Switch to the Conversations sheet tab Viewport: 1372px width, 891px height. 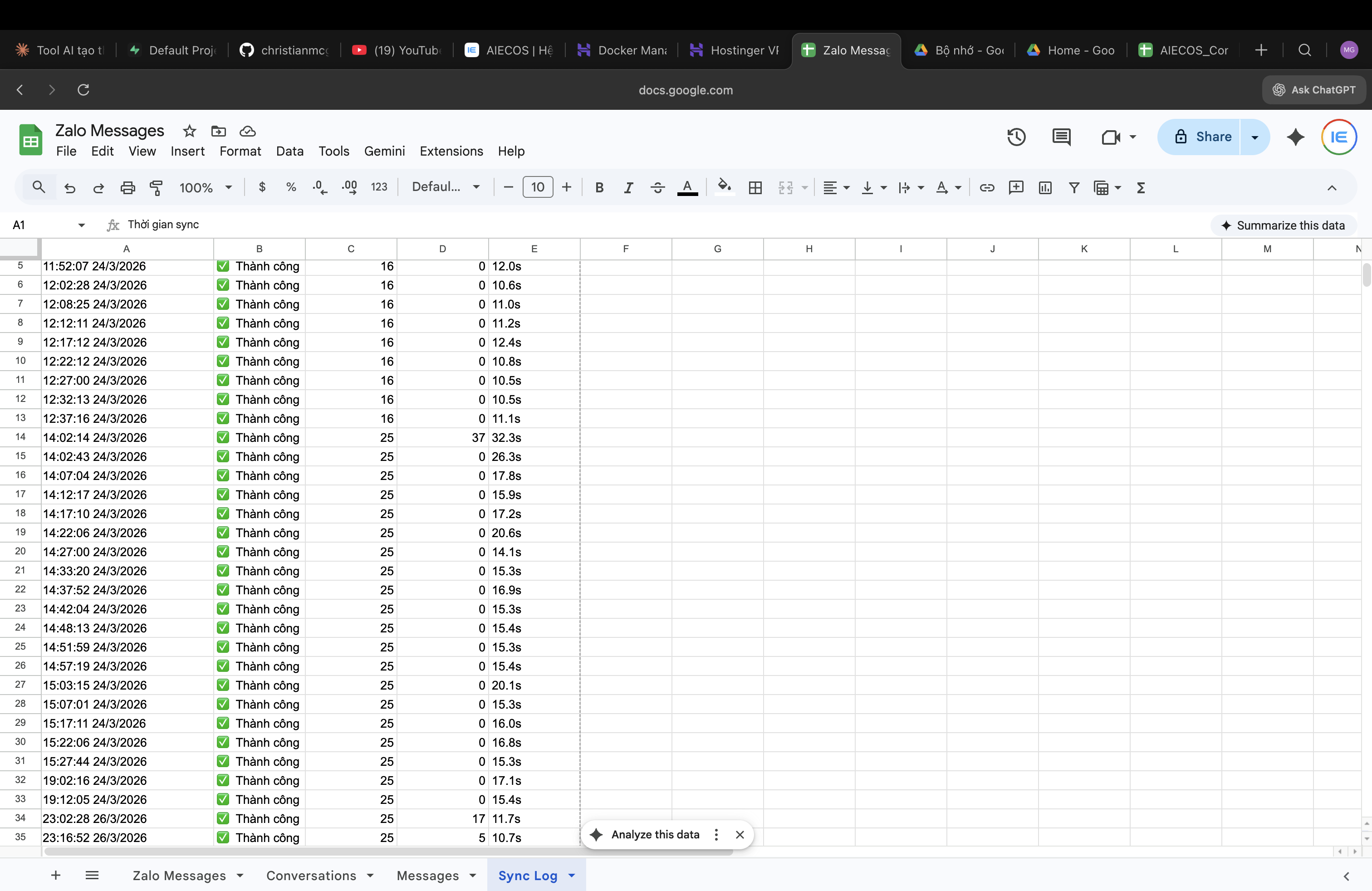pos(311,876)
